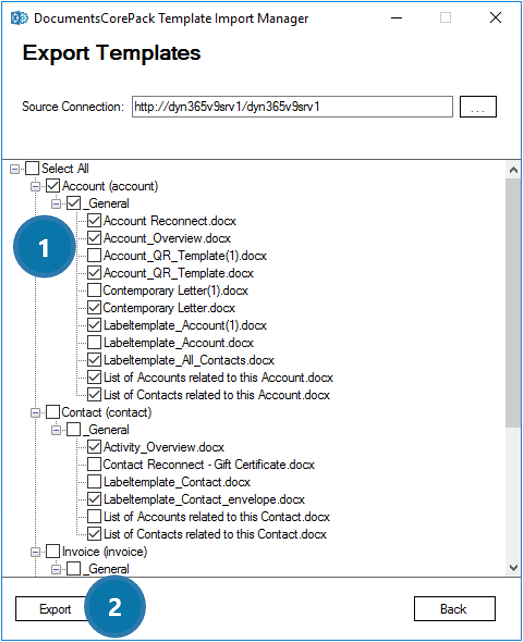The height and width of the screenshot is (642, 523).
Task: Select Activity_Overview.docx tree item
Action: 164,447
